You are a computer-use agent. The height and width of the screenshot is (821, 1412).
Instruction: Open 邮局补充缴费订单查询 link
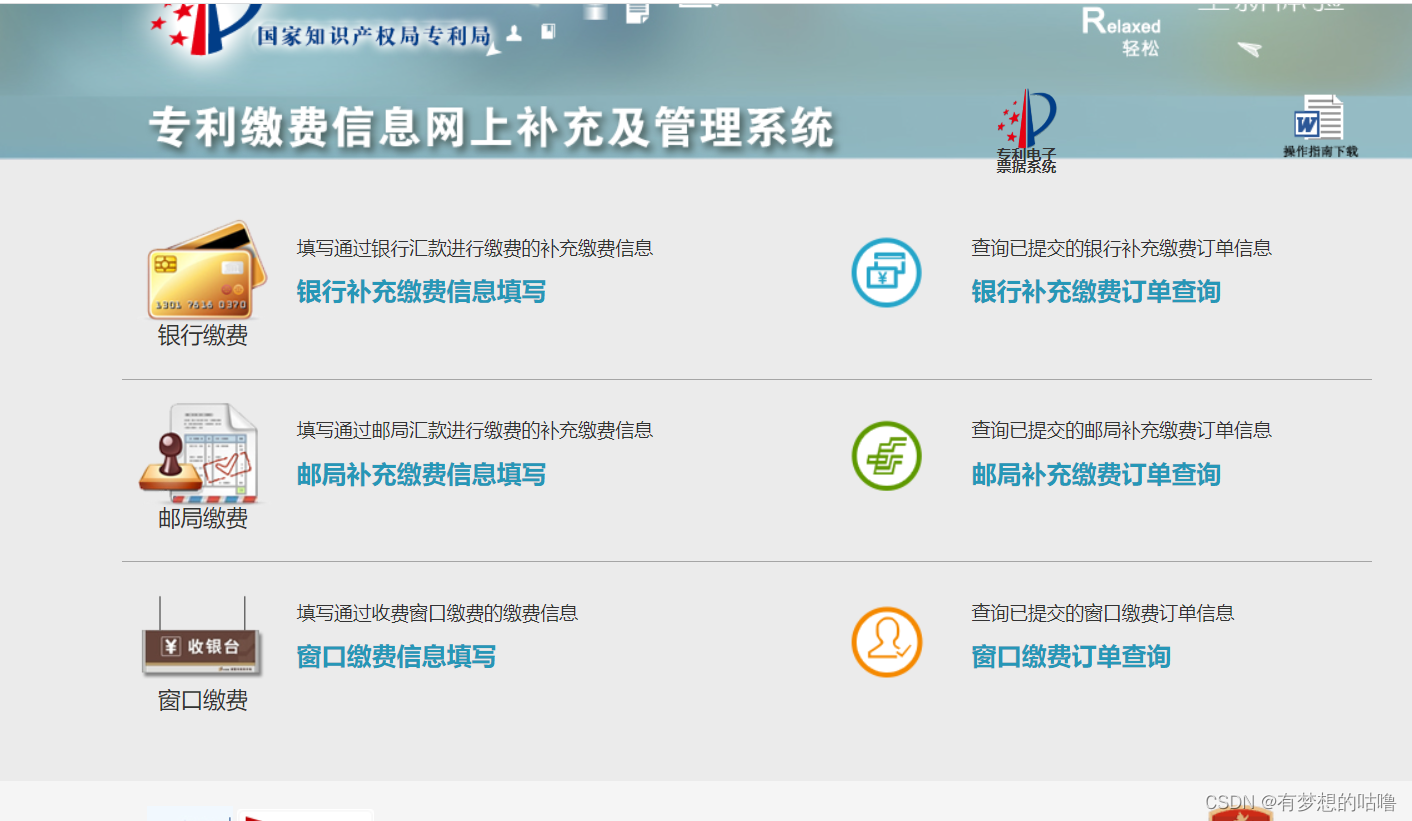pos(1096,474)
